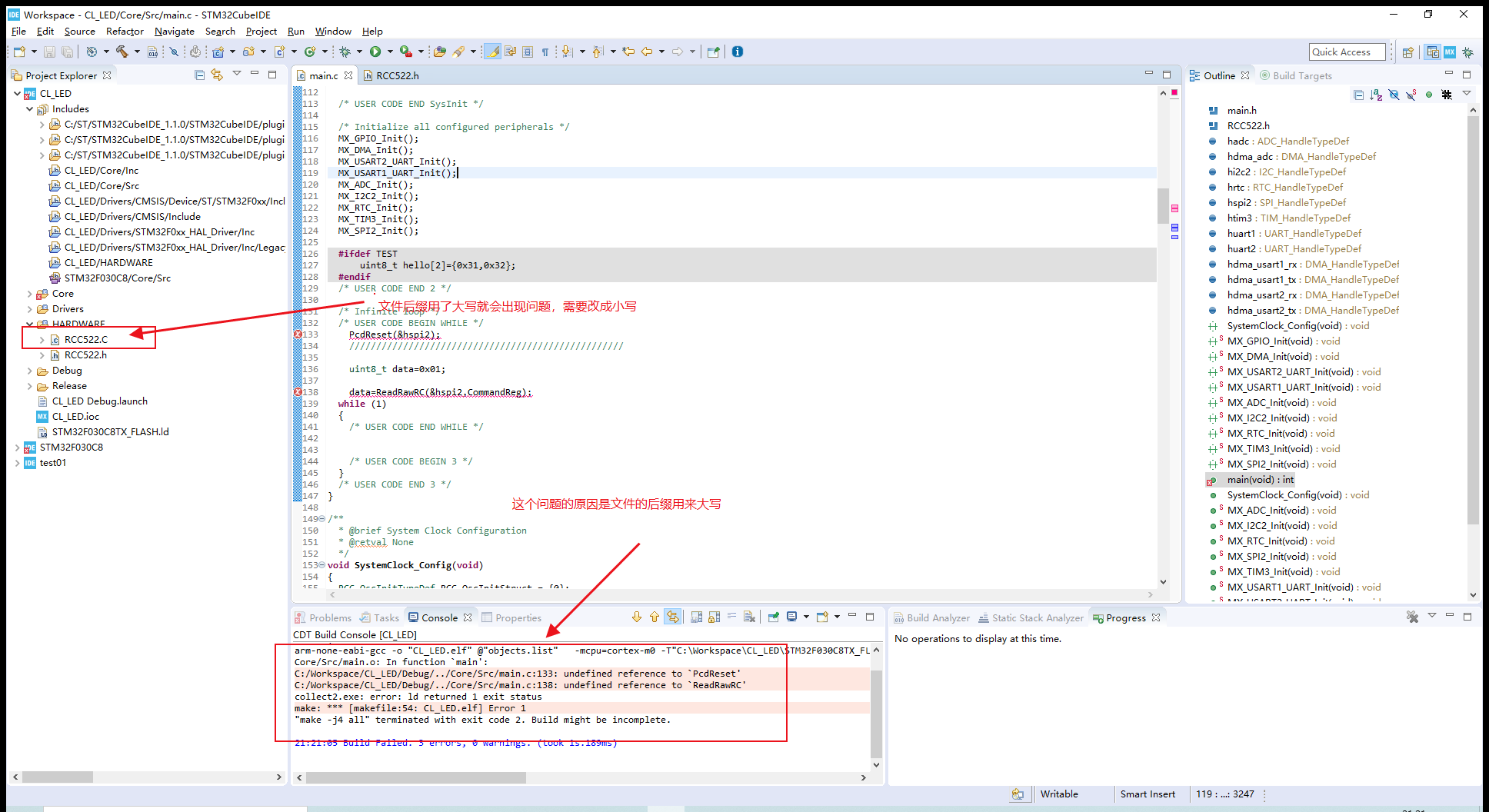This screenshot has height=812, width=1489.
Task: Click the Open Element folder toolbar icon
Action: pos(440,52)
